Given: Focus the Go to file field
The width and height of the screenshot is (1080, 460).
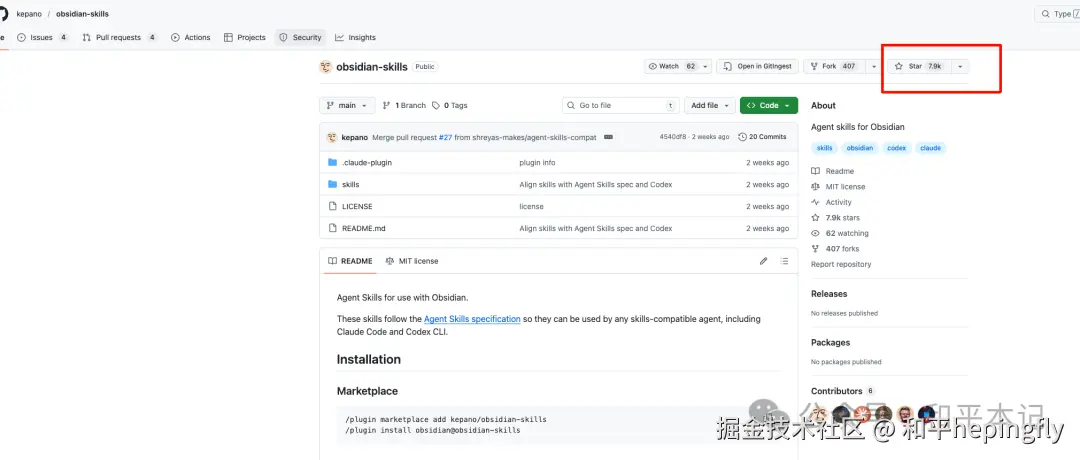Looking at the screenshot, I should click(x=621, y=105).
